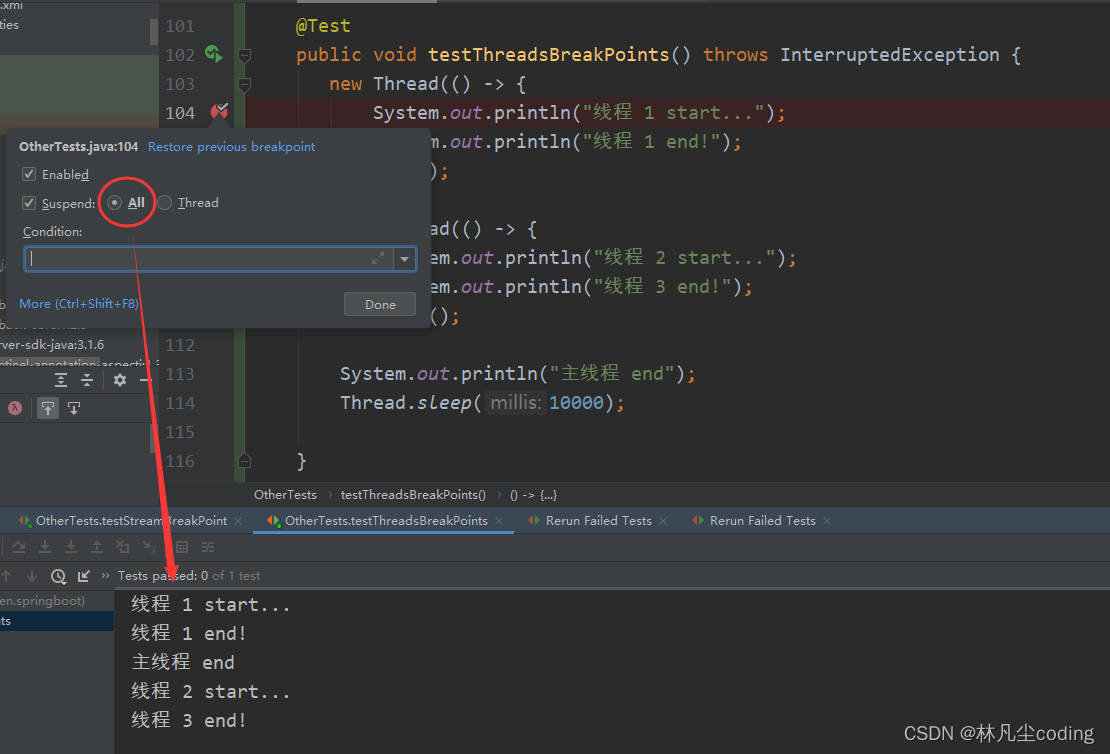
Task: Click the Expand All icon in the side panel
Action: tap(61, 380)
